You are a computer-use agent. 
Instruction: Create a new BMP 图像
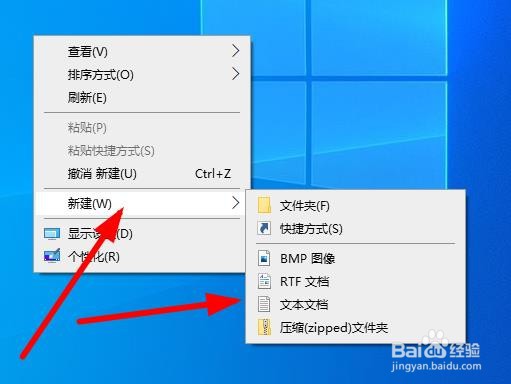[355, 258]
